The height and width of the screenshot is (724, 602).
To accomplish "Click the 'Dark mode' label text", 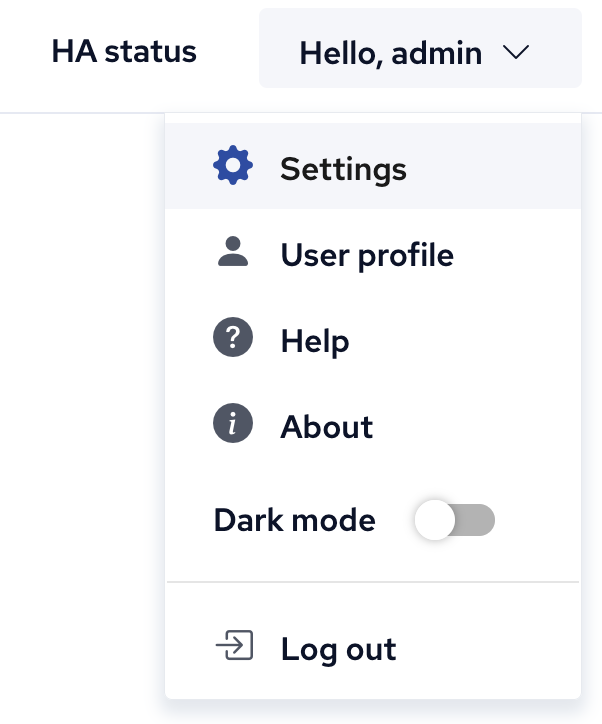I will [294, 521].
